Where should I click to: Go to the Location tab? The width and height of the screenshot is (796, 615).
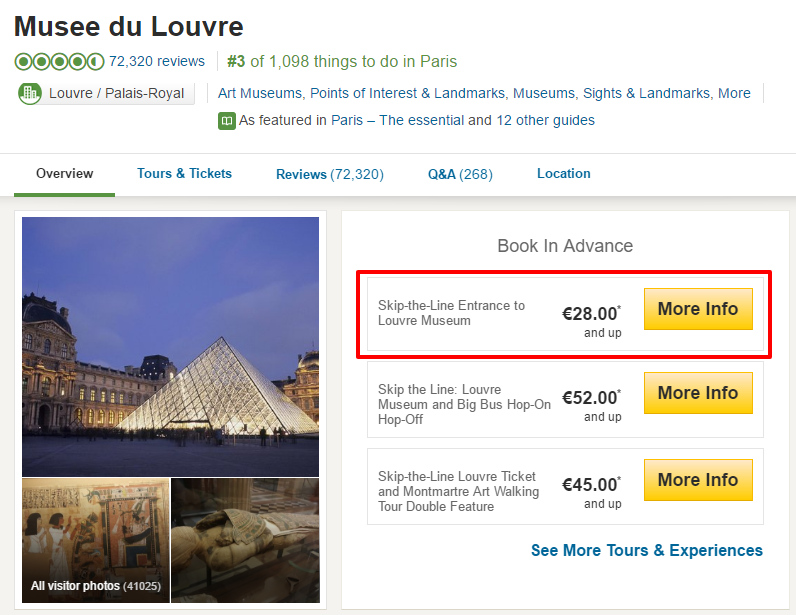(x=563, y=174)
